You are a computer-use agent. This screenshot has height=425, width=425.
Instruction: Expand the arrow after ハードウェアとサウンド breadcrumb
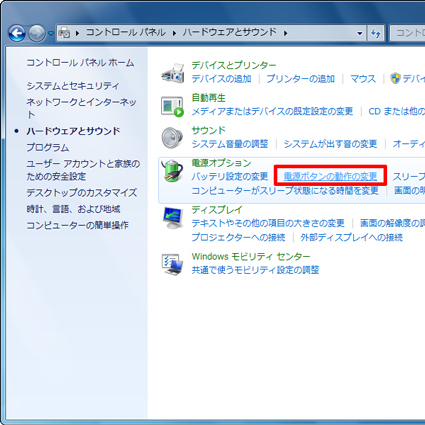[286, 33]
